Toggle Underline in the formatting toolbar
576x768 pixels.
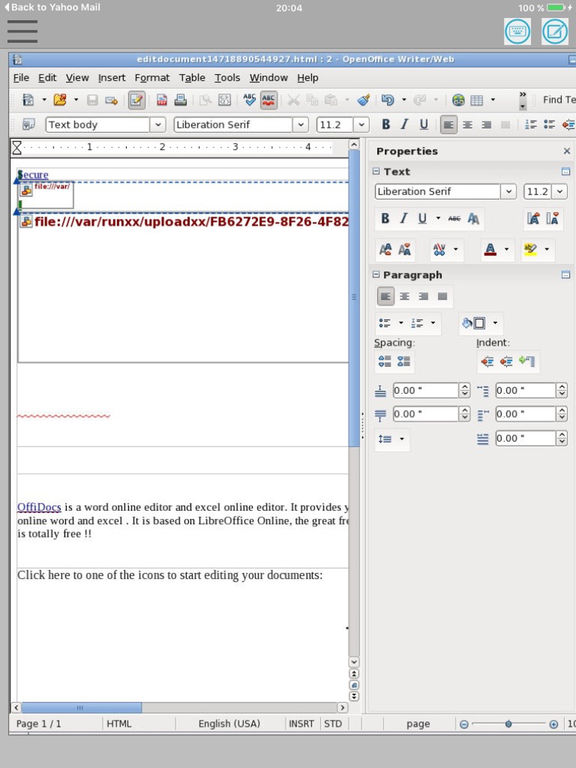pos(424,125)
